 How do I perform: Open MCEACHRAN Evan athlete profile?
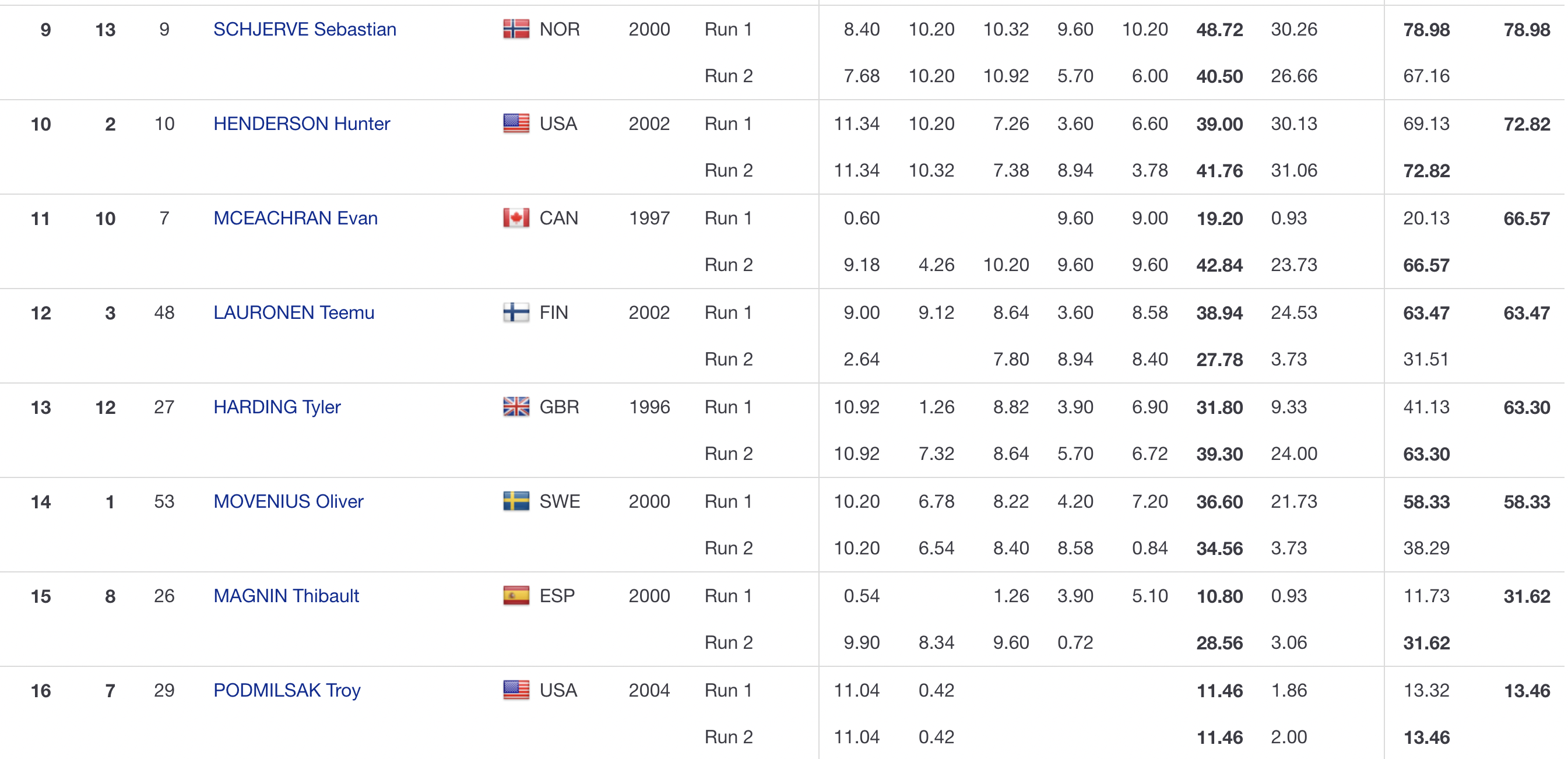295,218
